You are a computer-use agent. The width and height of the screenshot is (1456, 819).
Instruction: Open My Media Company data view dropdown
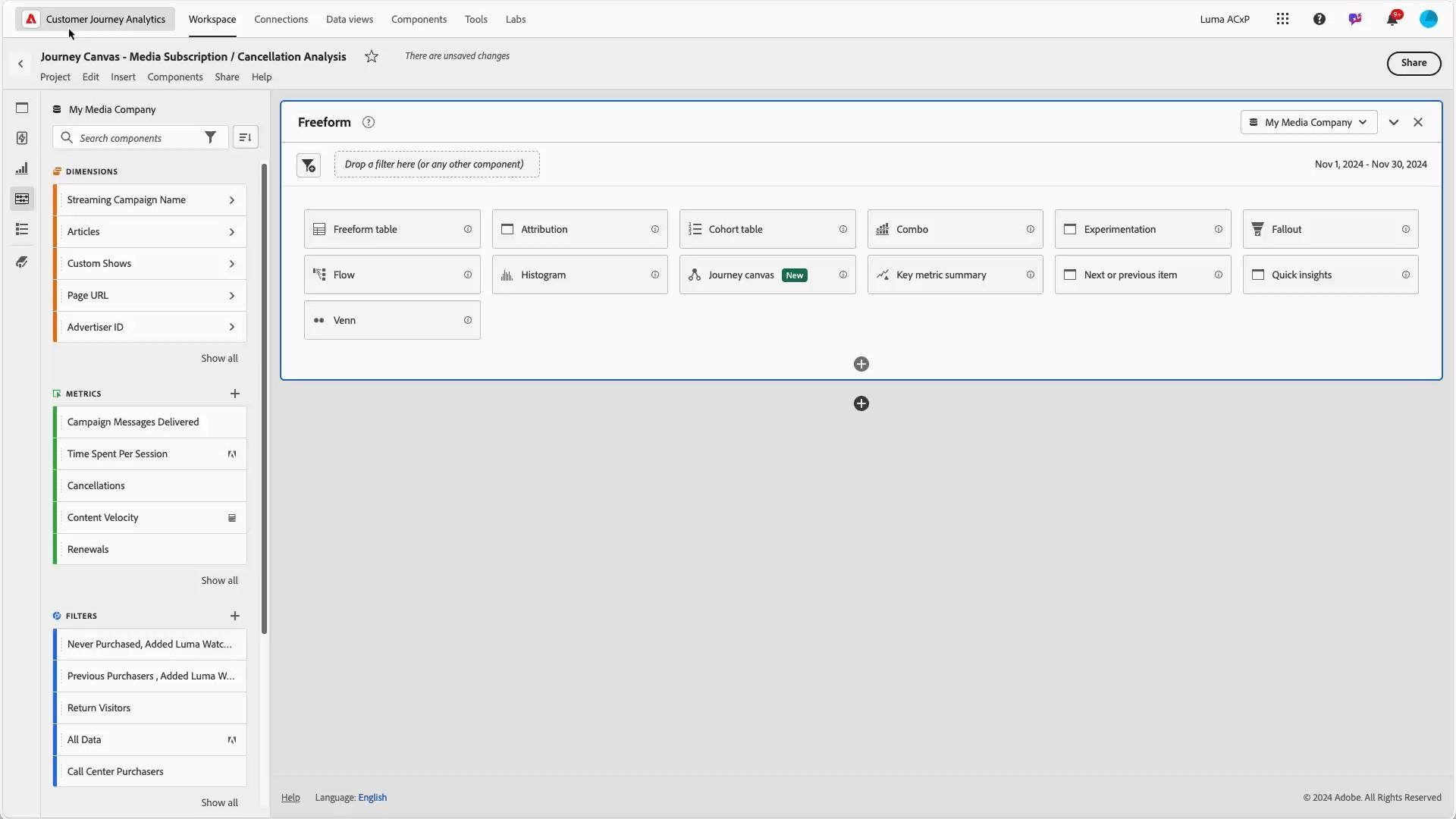1309,123
